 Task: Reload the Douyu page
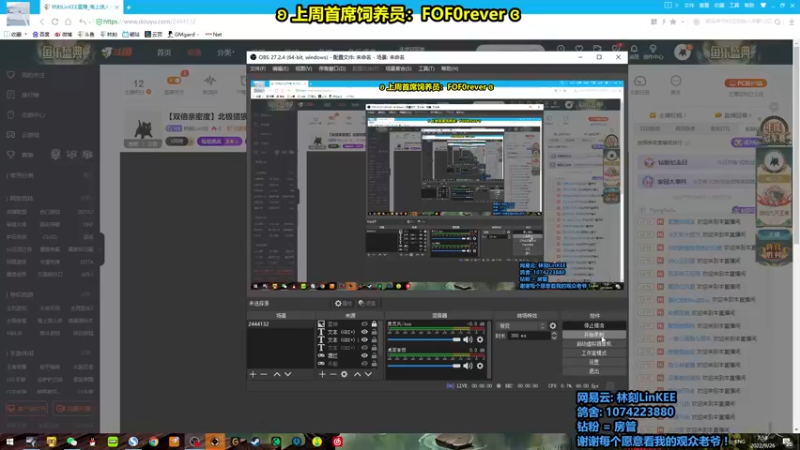click(x=55, y=22)
